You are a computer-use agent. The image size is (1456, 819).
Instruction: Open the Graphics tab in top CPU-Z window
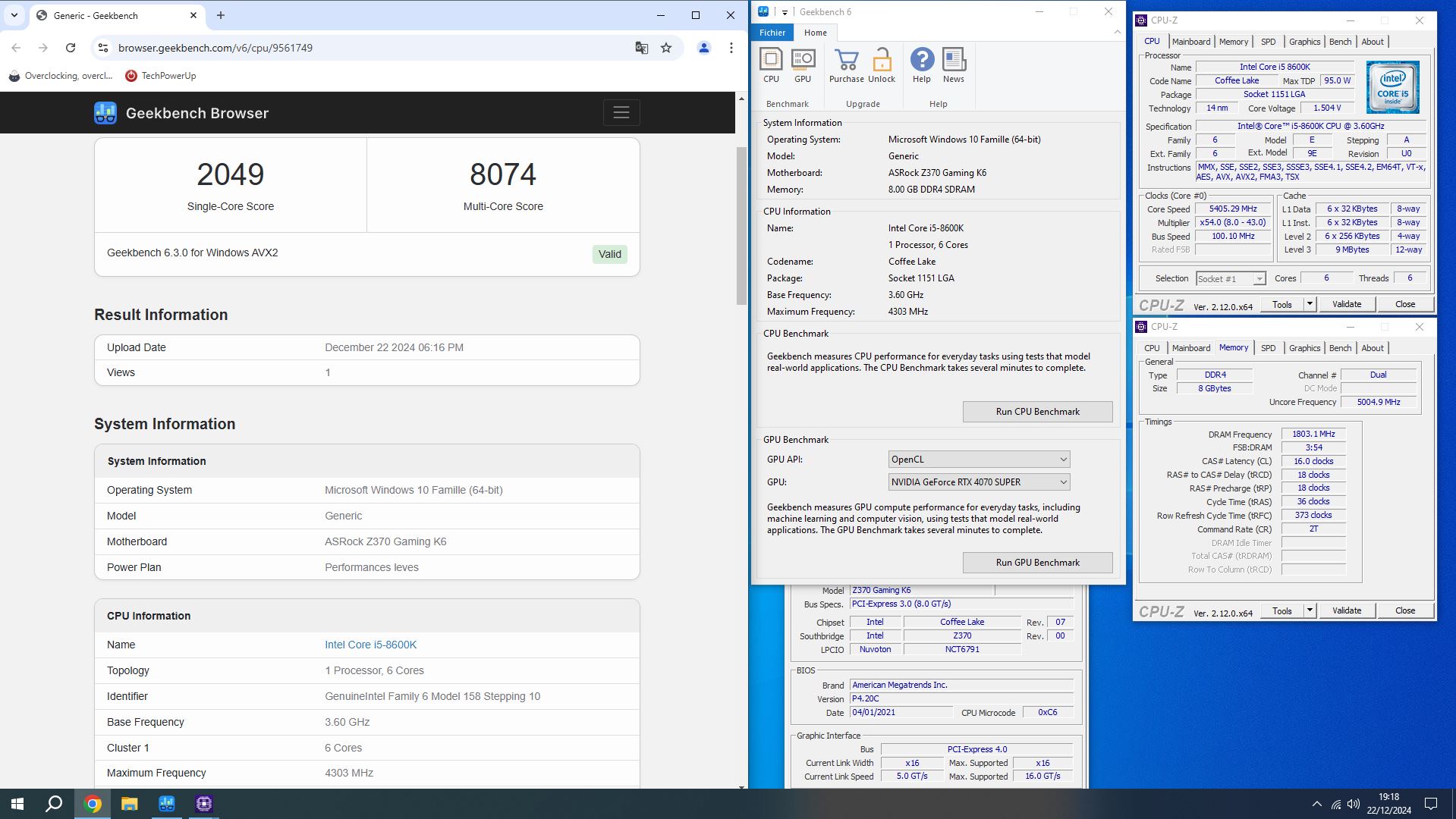point(1304,42)
